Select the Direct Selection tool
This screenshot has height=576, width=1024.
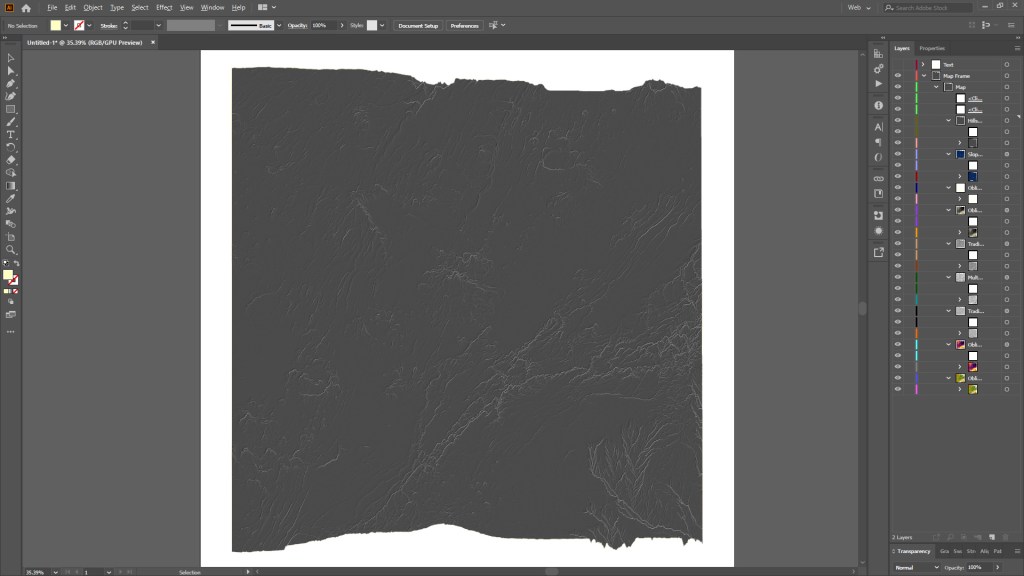point(12,69)
